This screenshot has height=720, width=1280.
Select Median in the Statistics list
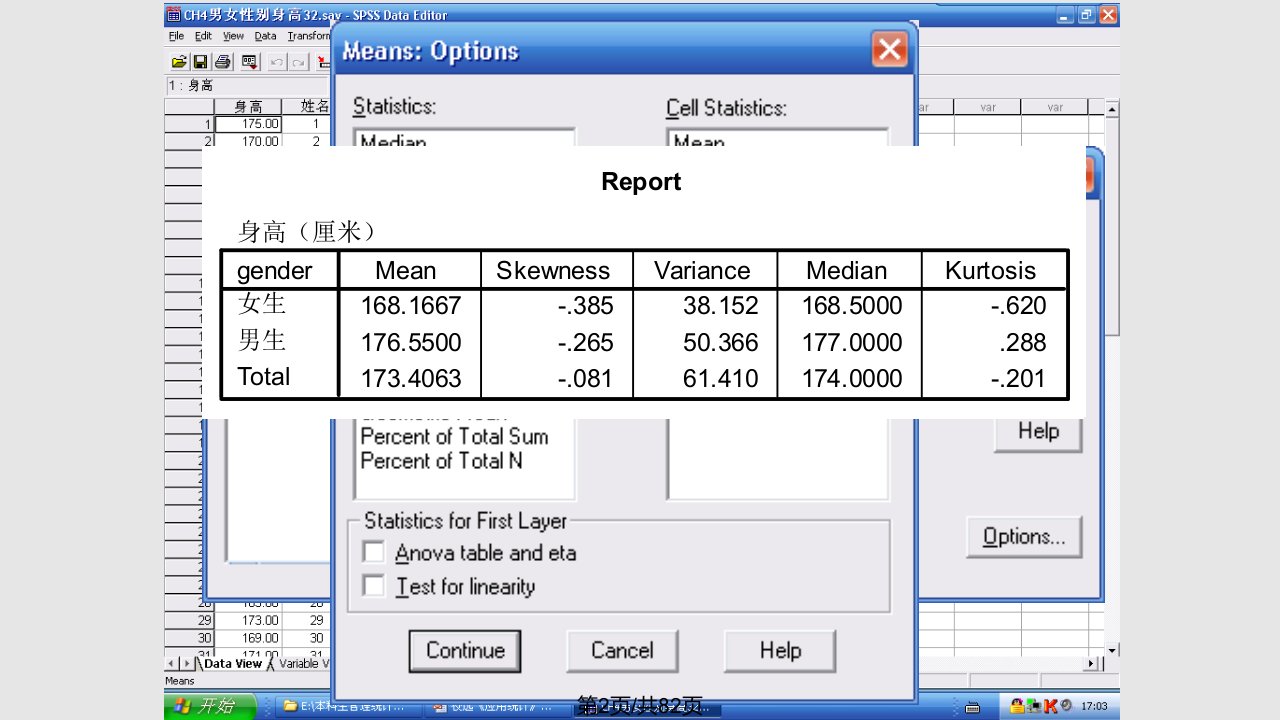click(x=393, y=142)
